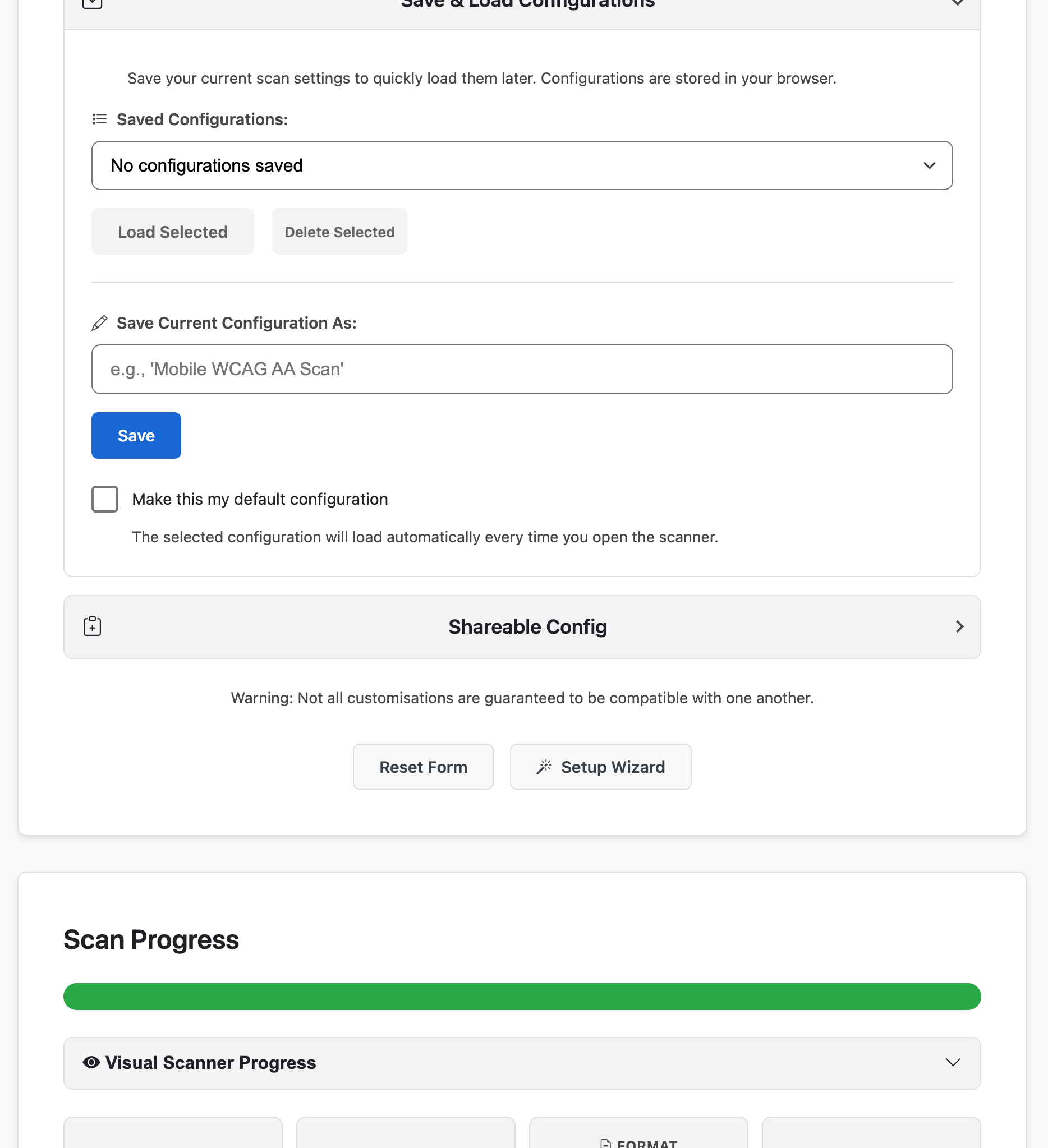
Task: Focus the configuration name text field
Action: point(522,369)
